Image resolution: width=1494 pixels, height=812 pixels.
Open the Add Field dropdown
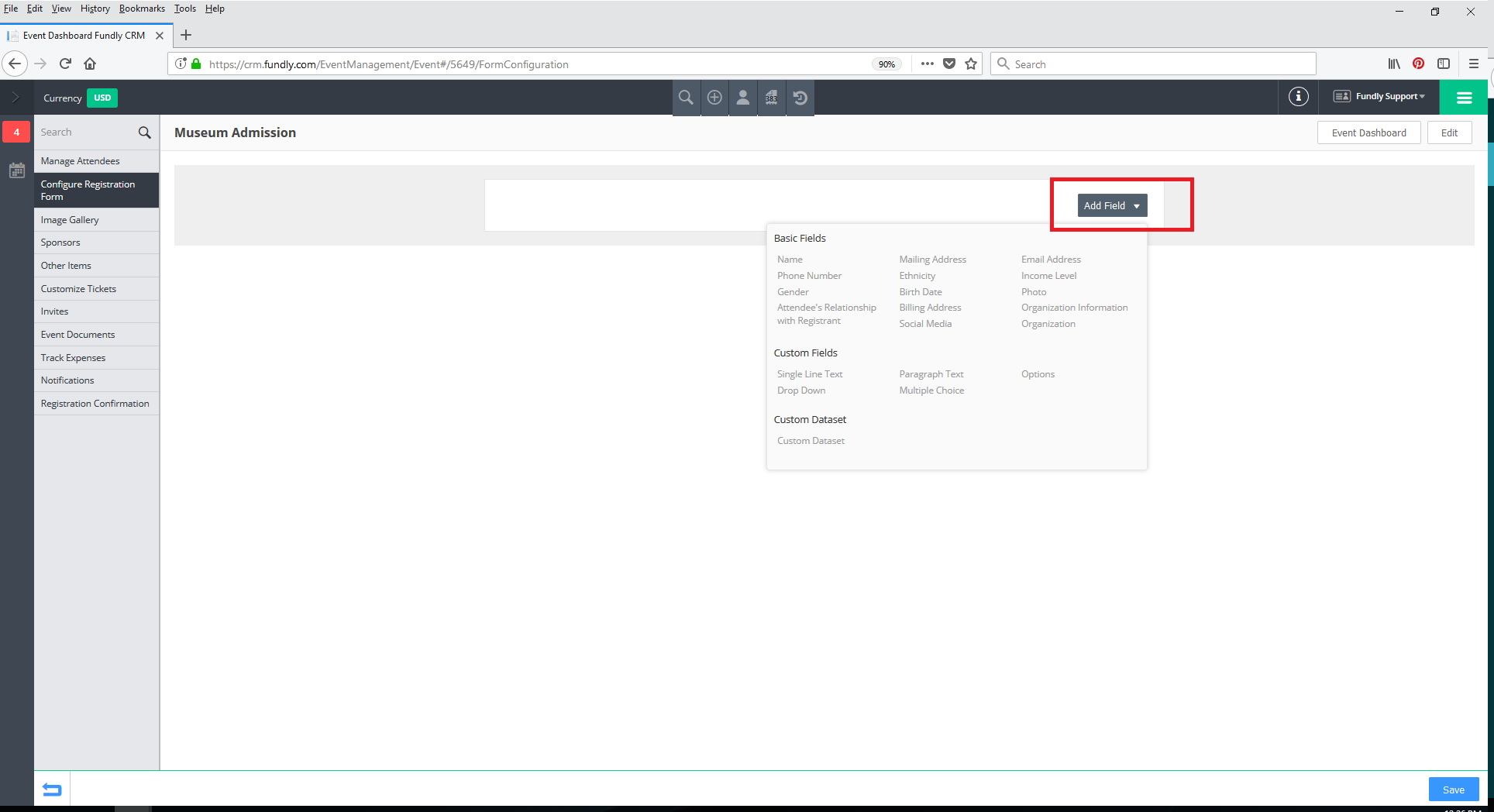(x=1112, y=205)
